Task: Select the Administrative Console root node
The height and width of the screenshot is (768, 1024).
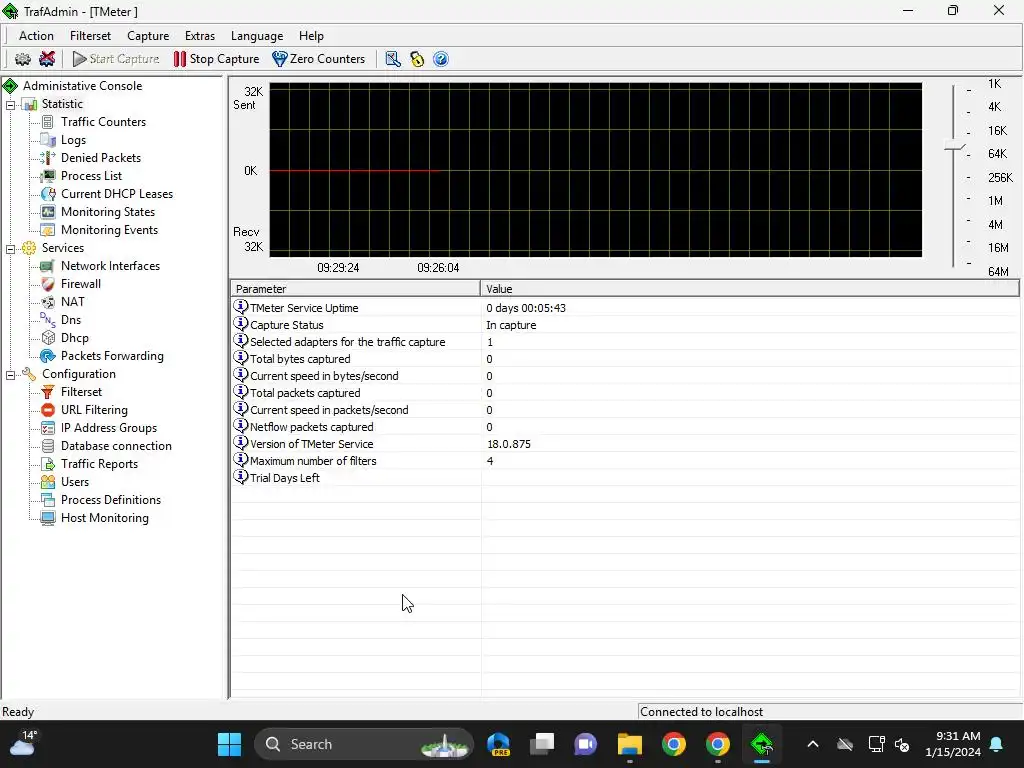Action: point(82,86)
